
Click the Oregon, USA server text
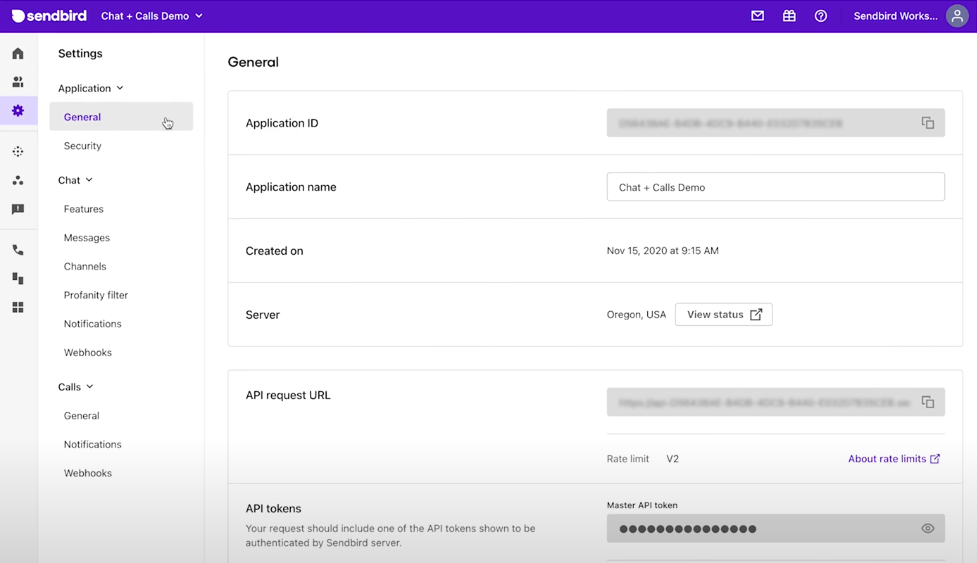[636, 315]
